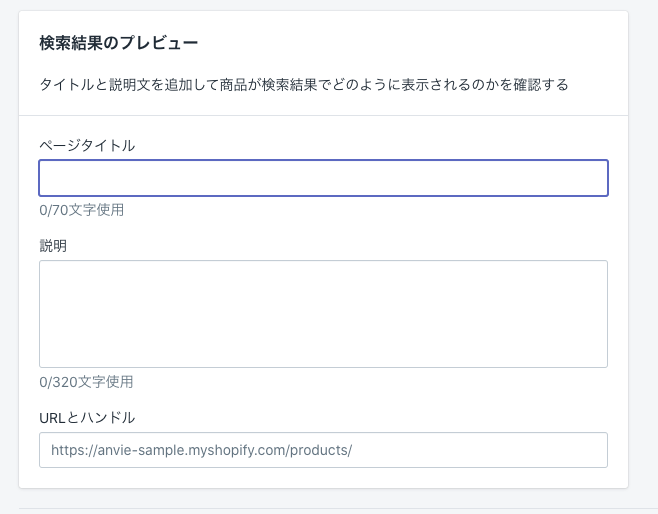Click the 0/70文字使用 character counter
The height and width of the screenshot is (514, 658).
[82, 210]
